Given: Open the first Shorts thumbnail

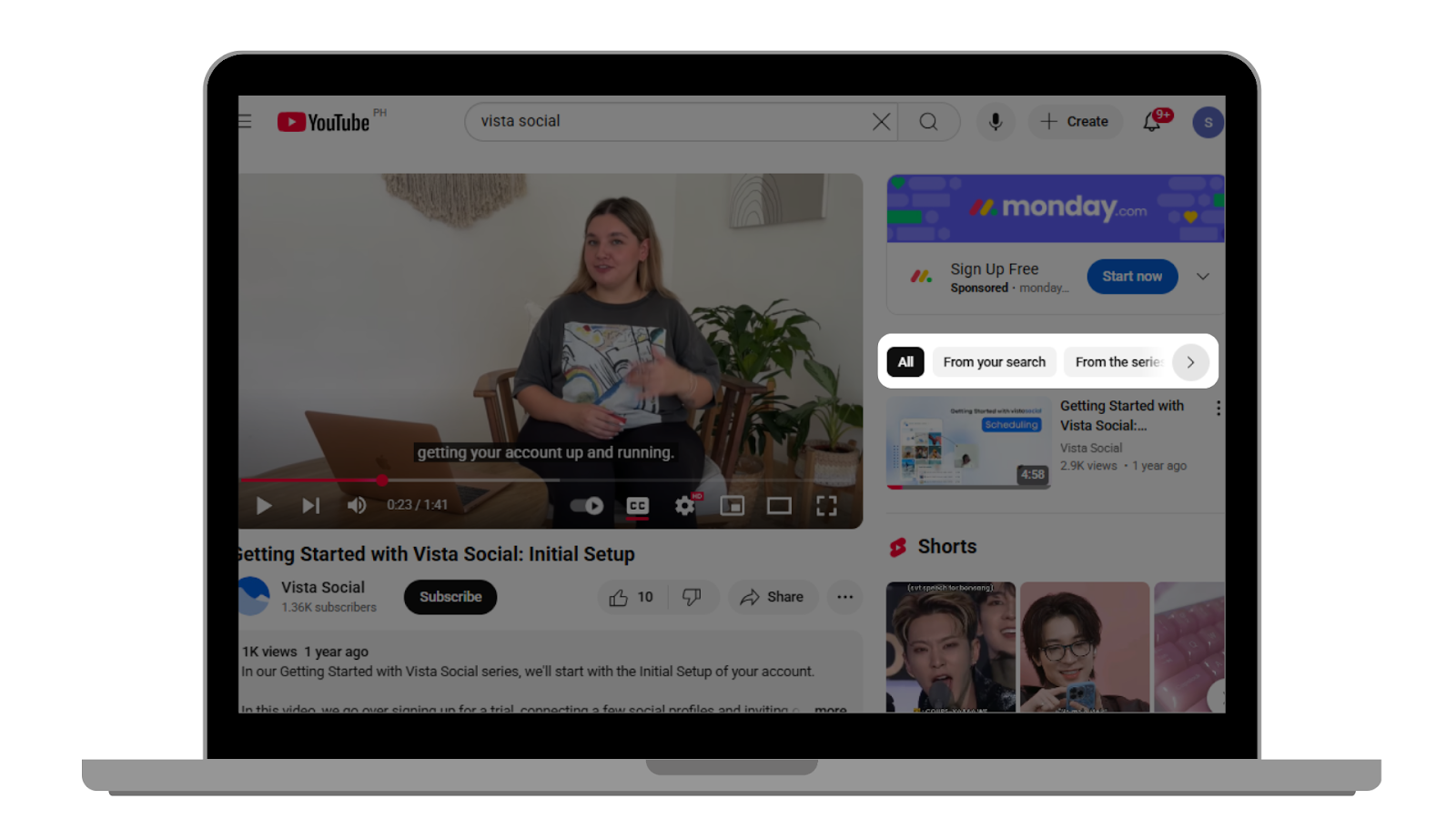Looking at the screenshot, I should pyautogui.click(x=950, y=647).
